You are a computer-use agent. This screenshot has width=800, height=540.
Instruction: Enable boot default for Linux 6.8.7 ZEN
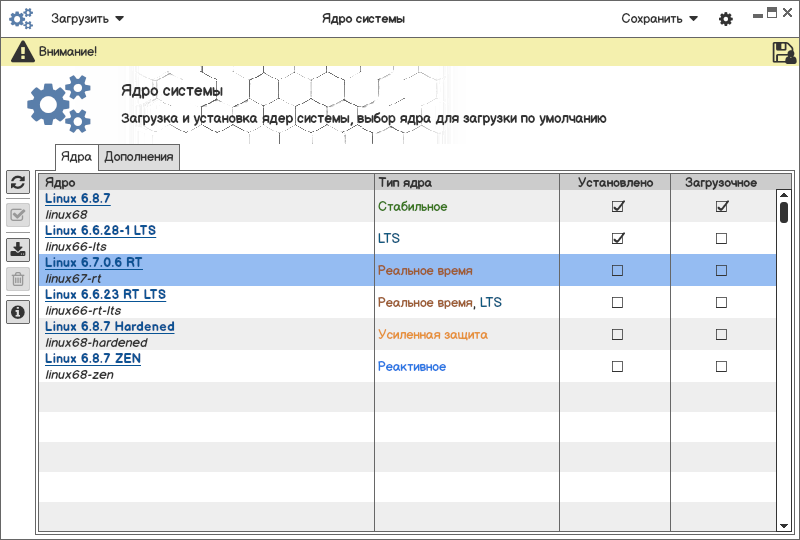(x=721, y=366)
